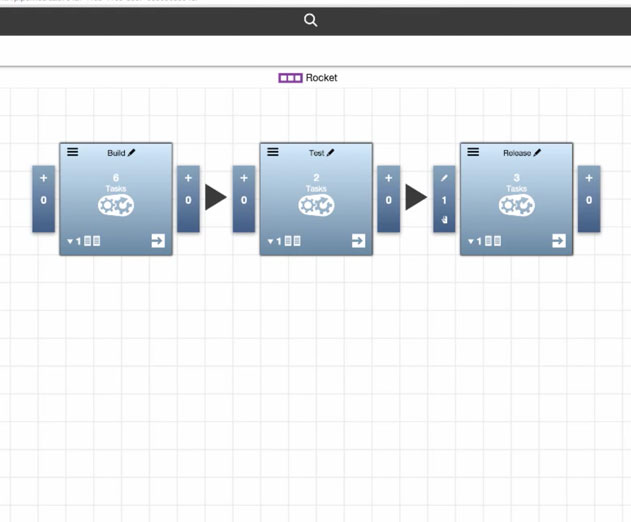This screenshot has width=631, height=522.
Task: Open the Release stage hamburger menu
Action: click(473, 152)
